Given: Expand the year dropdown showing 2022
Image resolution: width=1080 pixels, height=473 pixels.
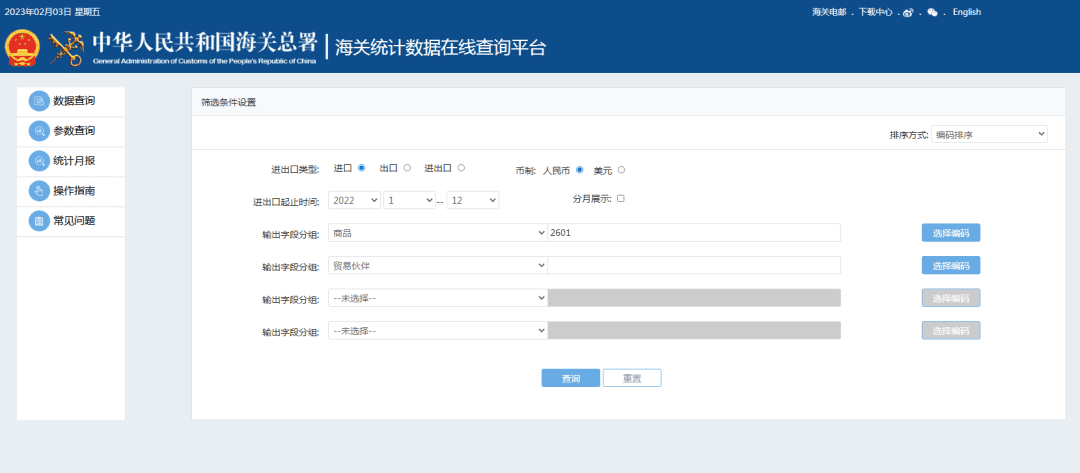Looking at the screenshot, I should pyautogui.click(x=354, y=200).
